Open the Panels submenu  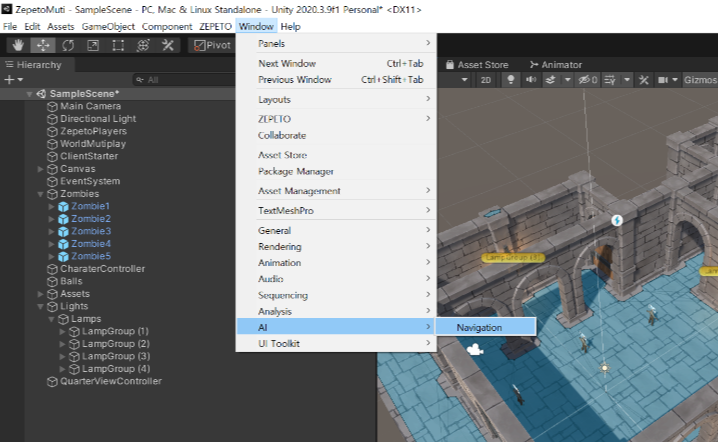pyautogui.click(x=336, y=44)
